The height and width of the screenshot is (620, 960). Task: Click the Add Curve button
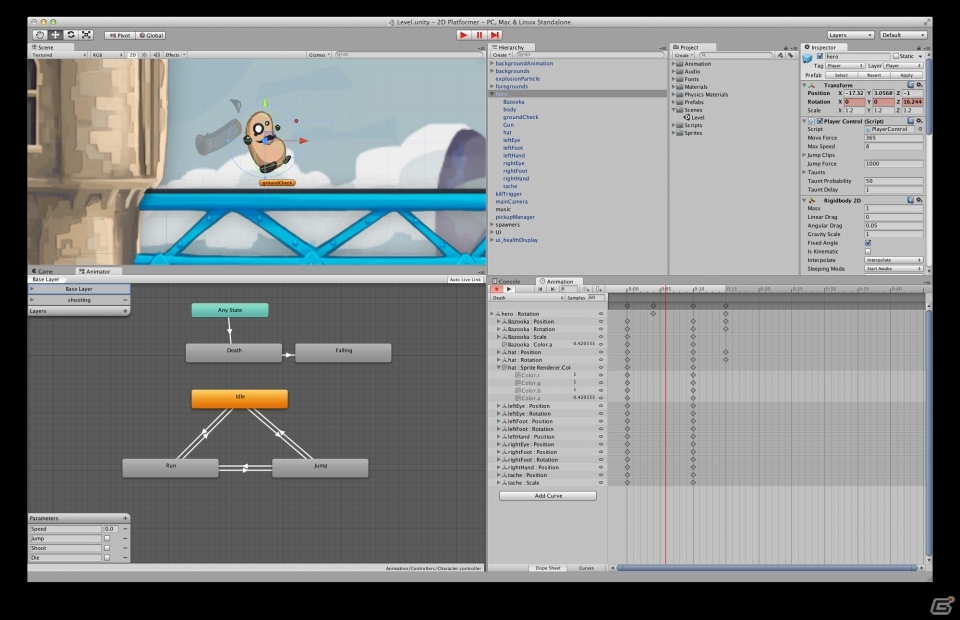[x=548, y=496]
